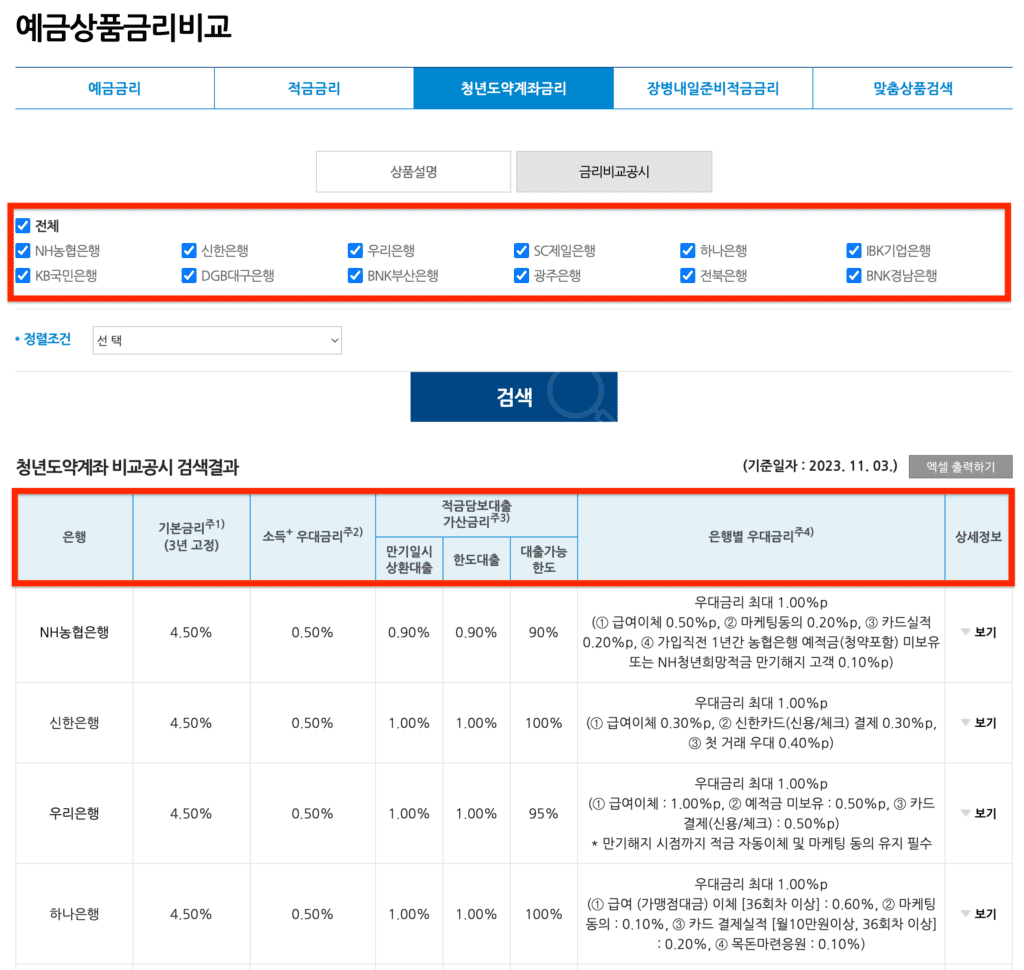This screenshot has width=1024, height=970.
Task: Toggle the SC제일은행 checkbox
Action: pyautogui.click(x=521, y=251)
